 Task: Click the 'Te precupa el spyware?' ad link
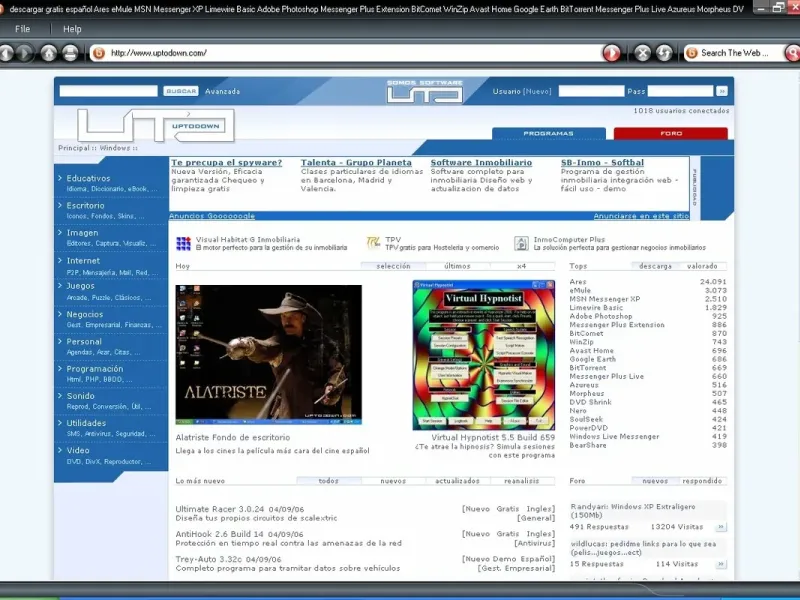click(227, 162)
